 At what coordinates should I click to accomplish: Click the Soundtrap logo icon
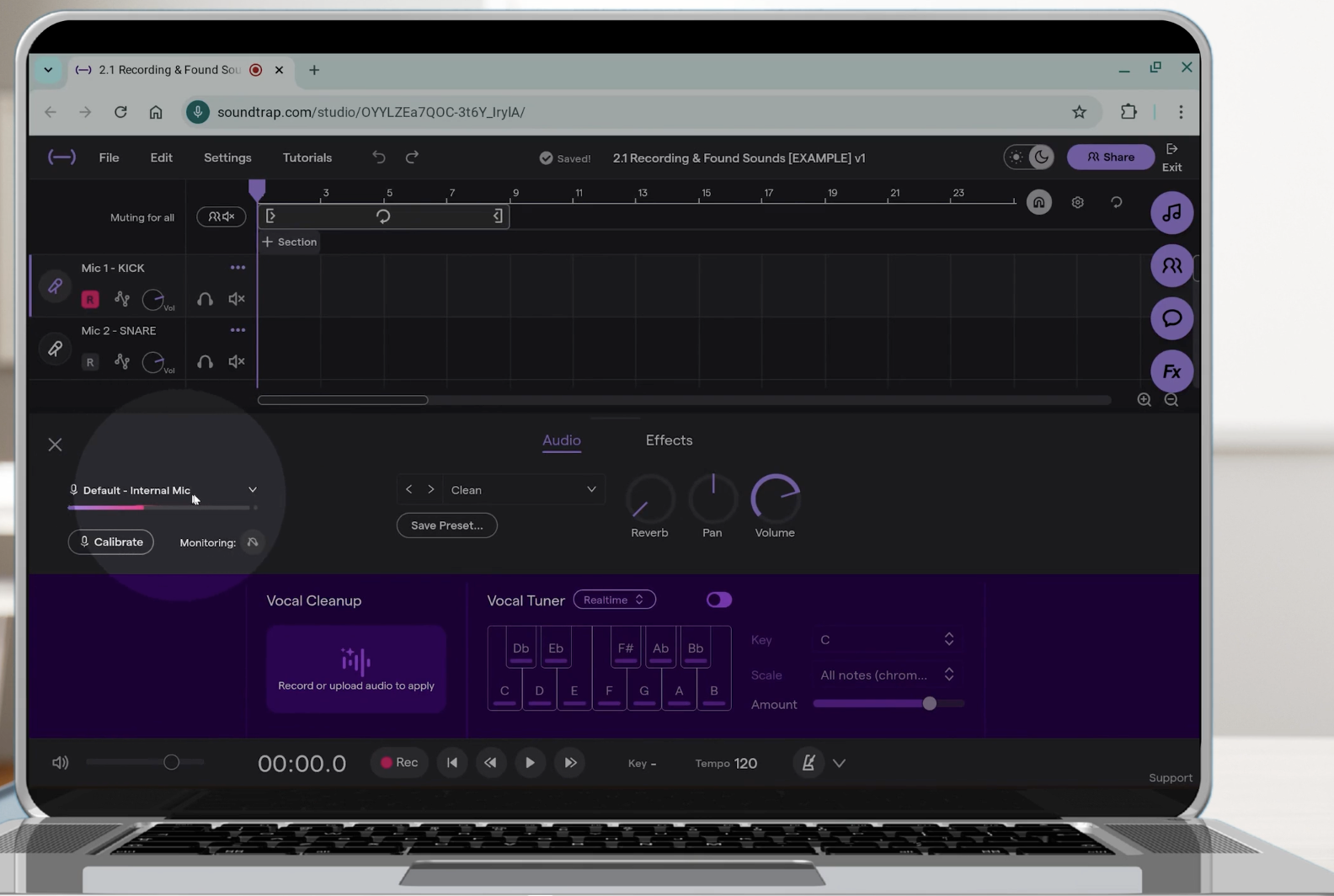click(61, 157)
